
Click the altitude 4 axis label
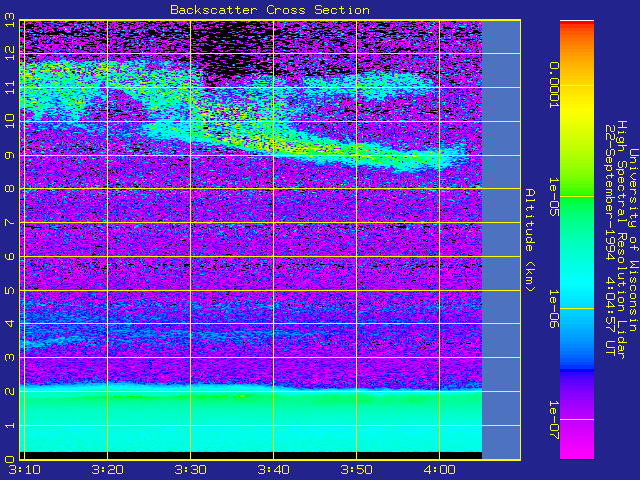coord(10,324)
